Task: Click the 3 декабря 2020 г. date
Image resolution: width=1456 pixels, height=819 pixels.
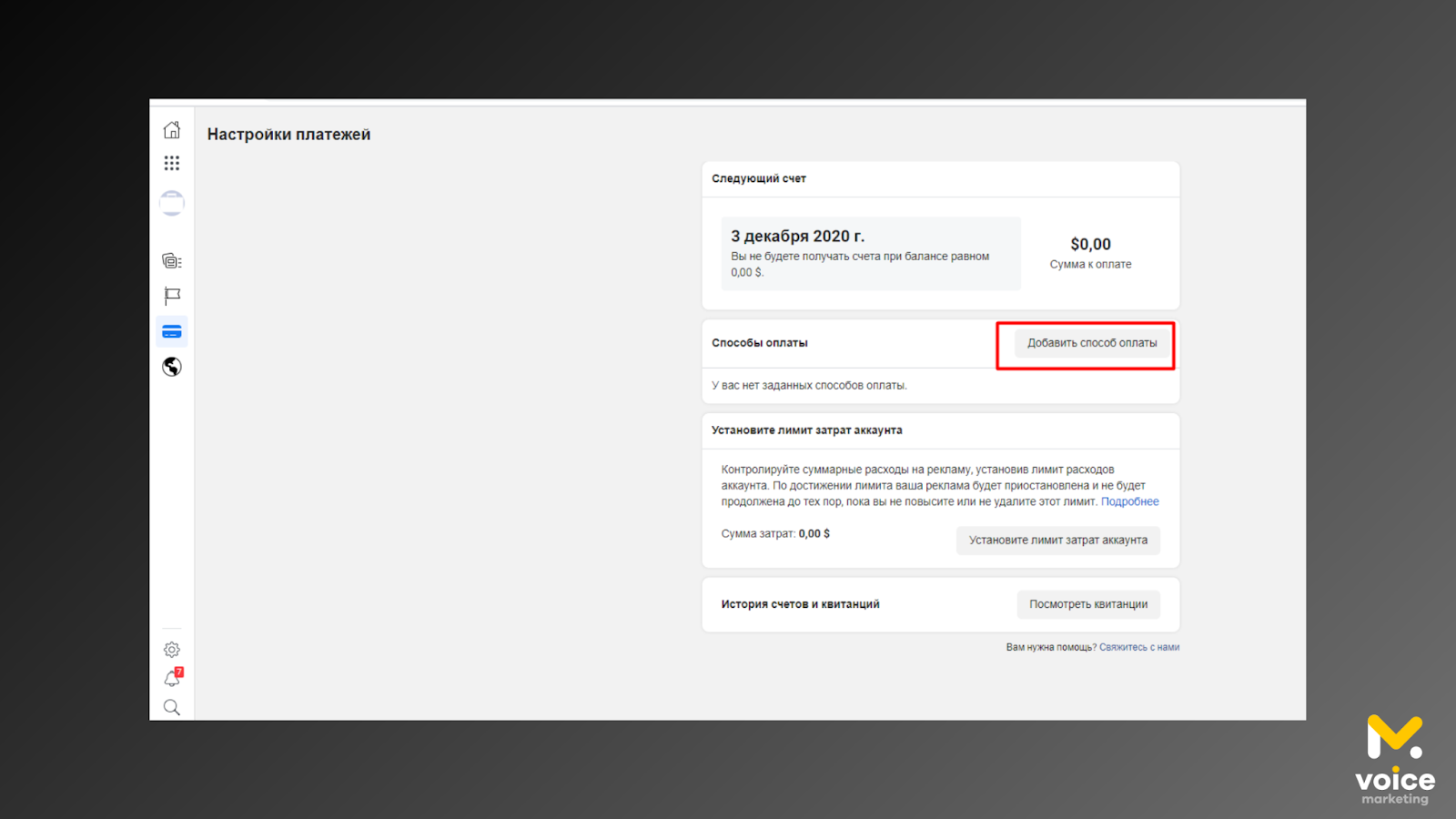Action: tap(797, 236)
